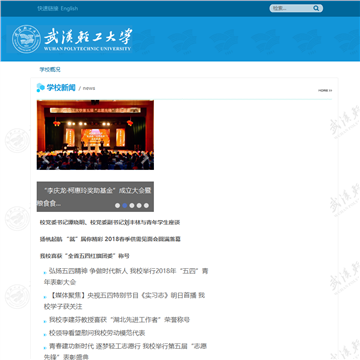
Task: Open news 校领导看望慰问我校劳动模范代表
Action: pos(97,333)
